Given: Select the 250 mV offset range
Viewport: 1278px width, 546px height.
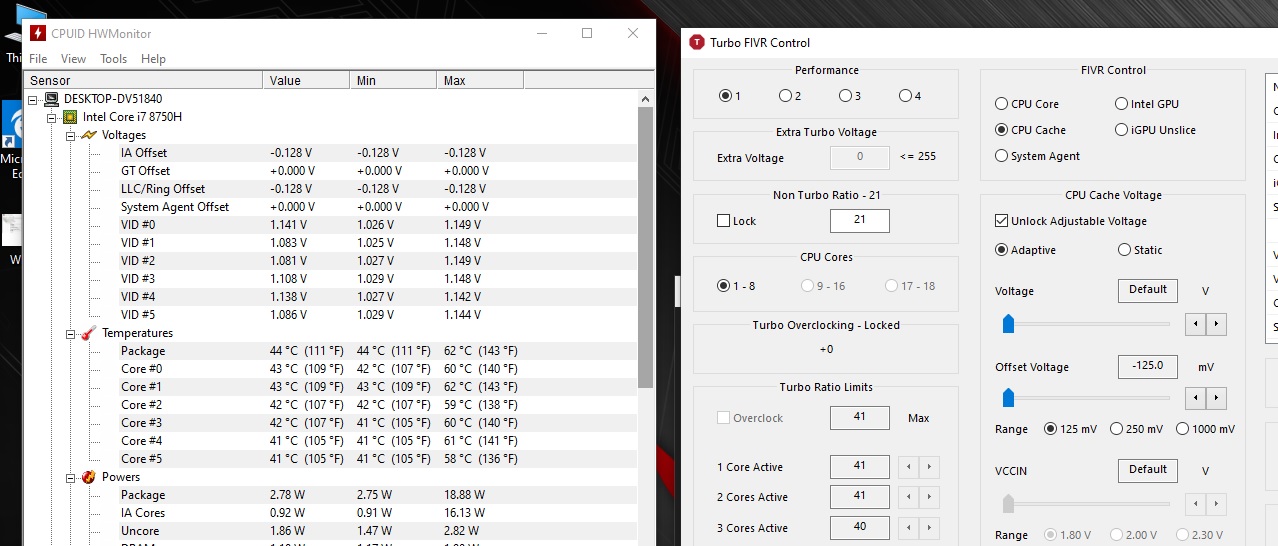Looking at the screenshot, I should (x=1116, y=429).
